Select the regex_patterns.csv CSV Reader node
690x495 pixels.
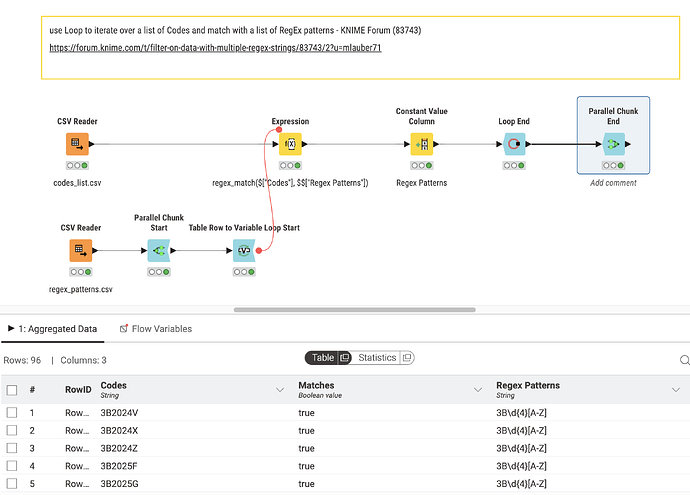coord(81,250)
